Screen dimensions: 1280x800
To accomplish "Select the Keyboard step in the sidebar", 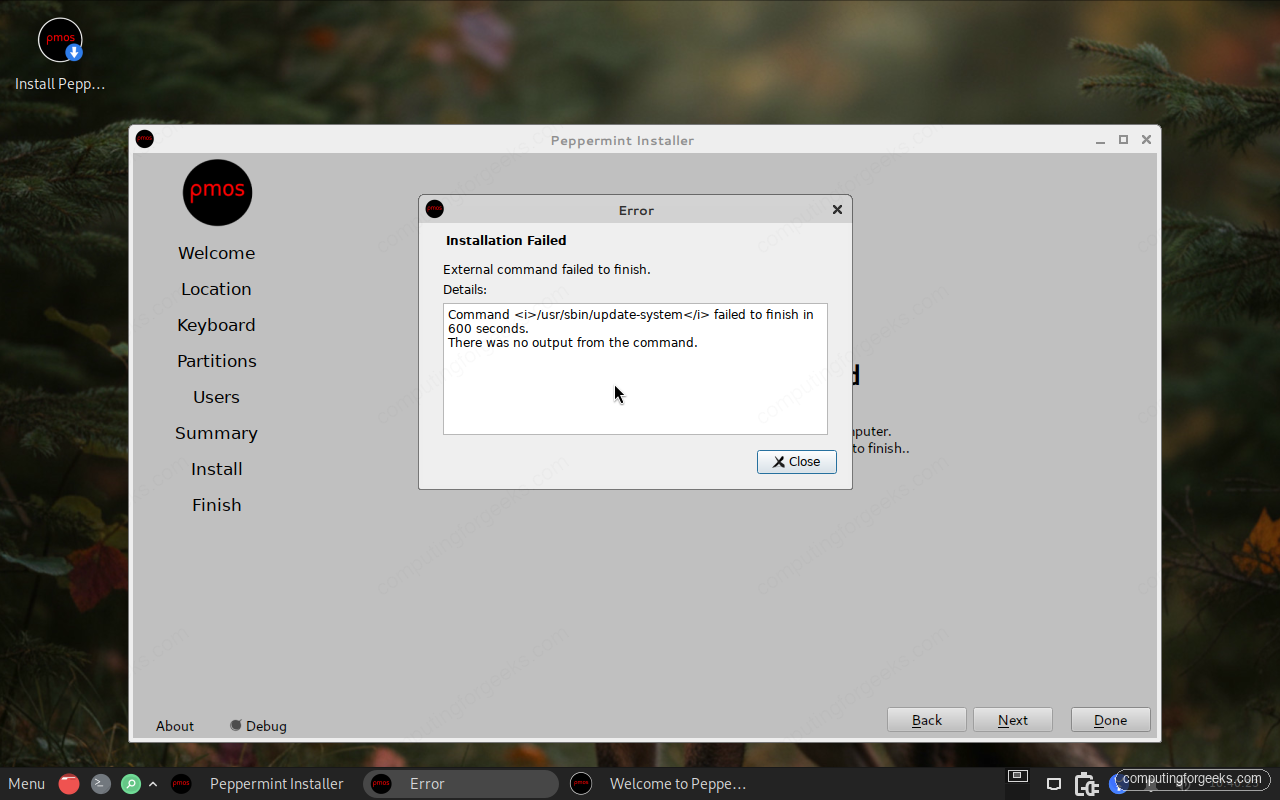I will pyautogui.click(x=216, y=325).
